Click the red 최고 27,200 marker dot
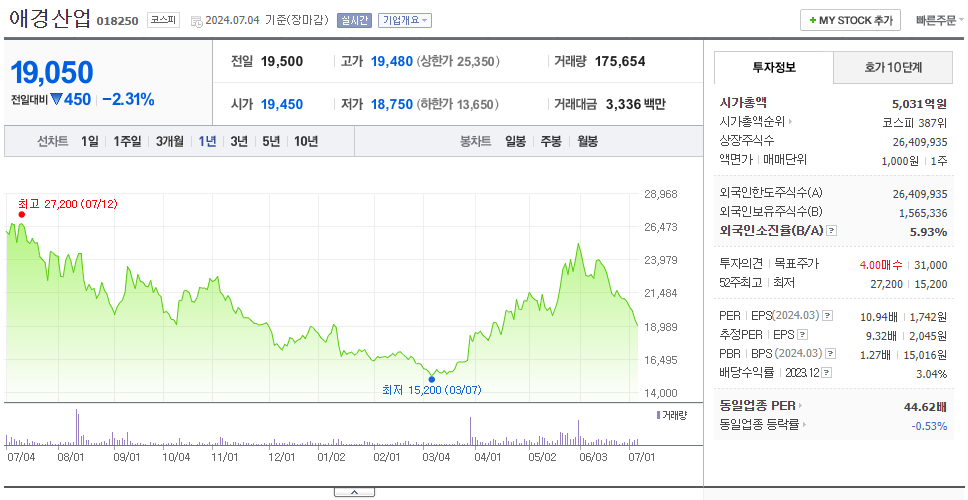 click(22, 215)
